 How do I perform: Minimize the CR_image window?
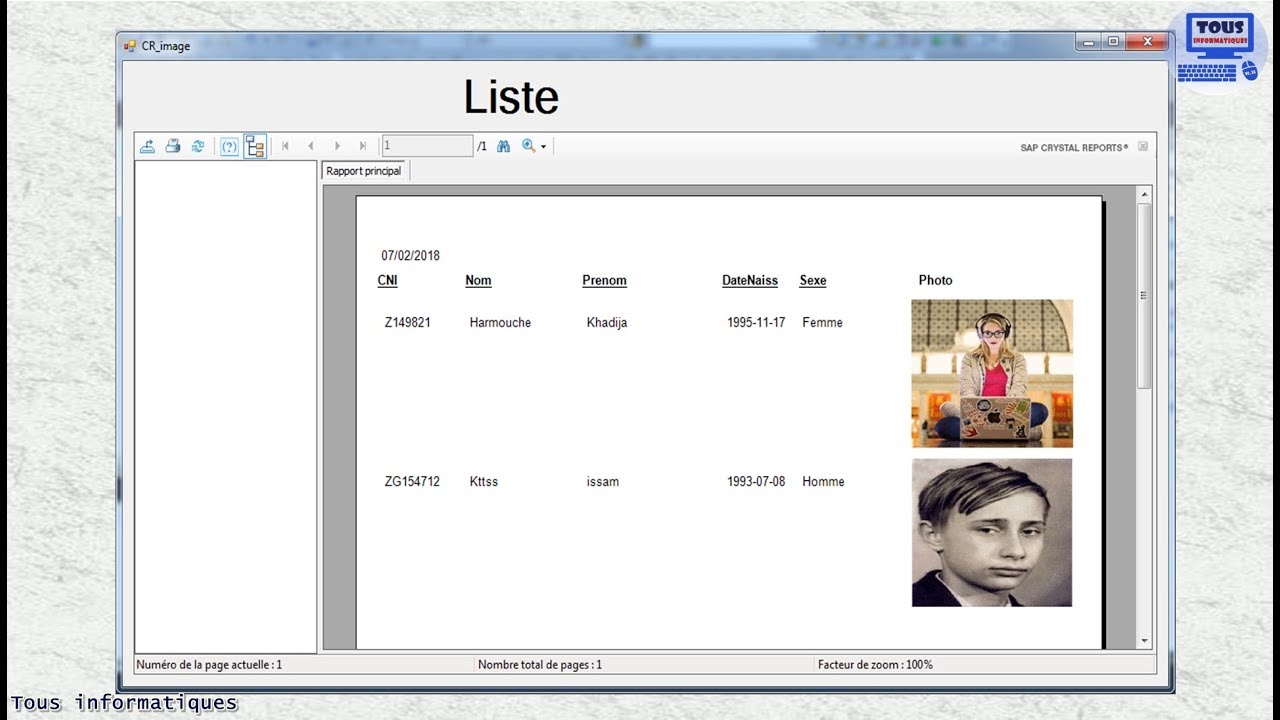point(1089,41)
